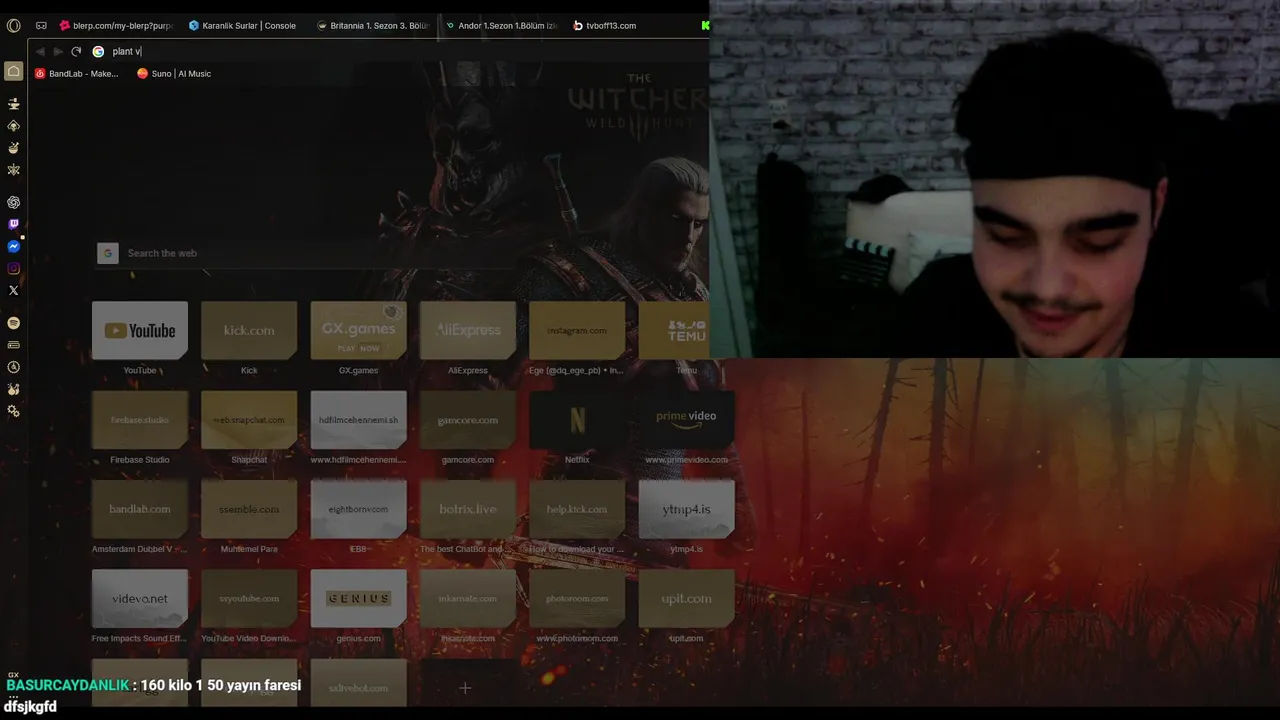Screen dimensions: 1280x720
Task: Open the BandLab bookmark
Action: pos(77,73)
